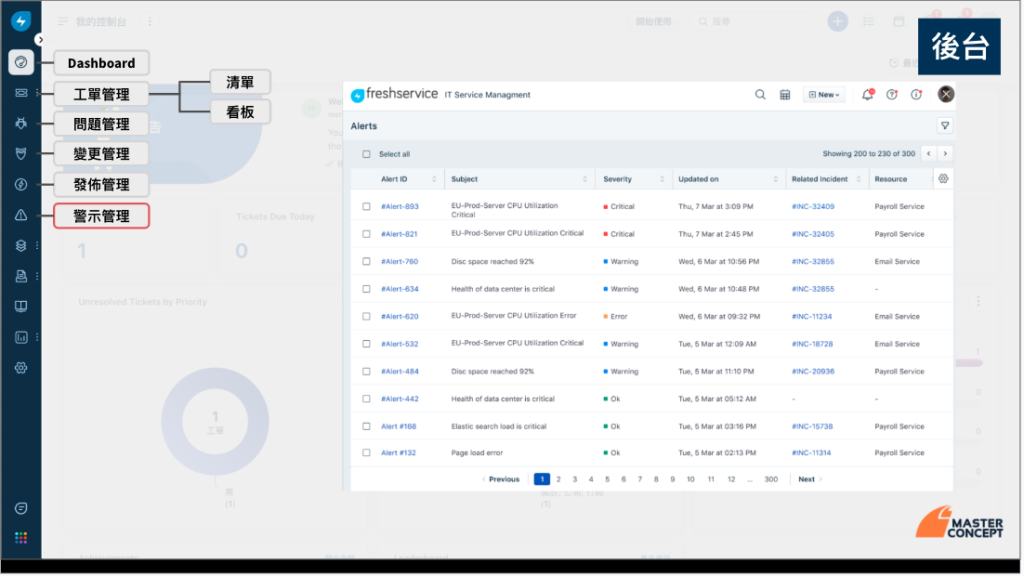Check the box for #Alert-634
This screenshot has width=1024, height=576.
tap(367, 289)
